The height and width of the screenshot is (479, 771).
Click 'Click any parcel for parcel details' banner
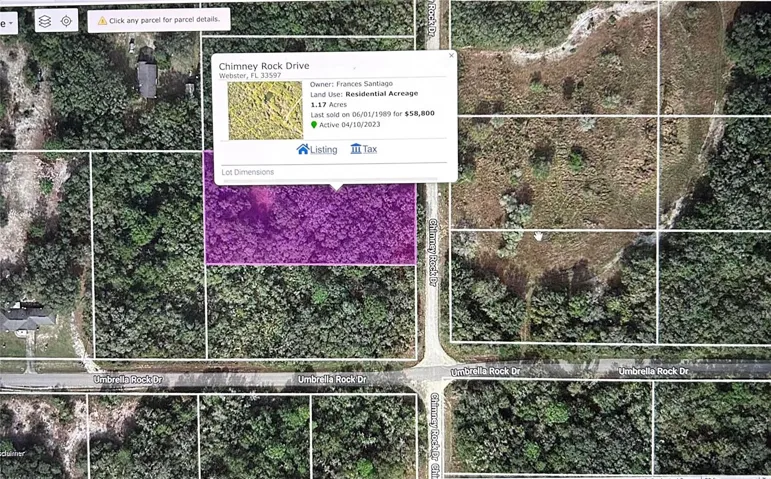click(159, 21)
